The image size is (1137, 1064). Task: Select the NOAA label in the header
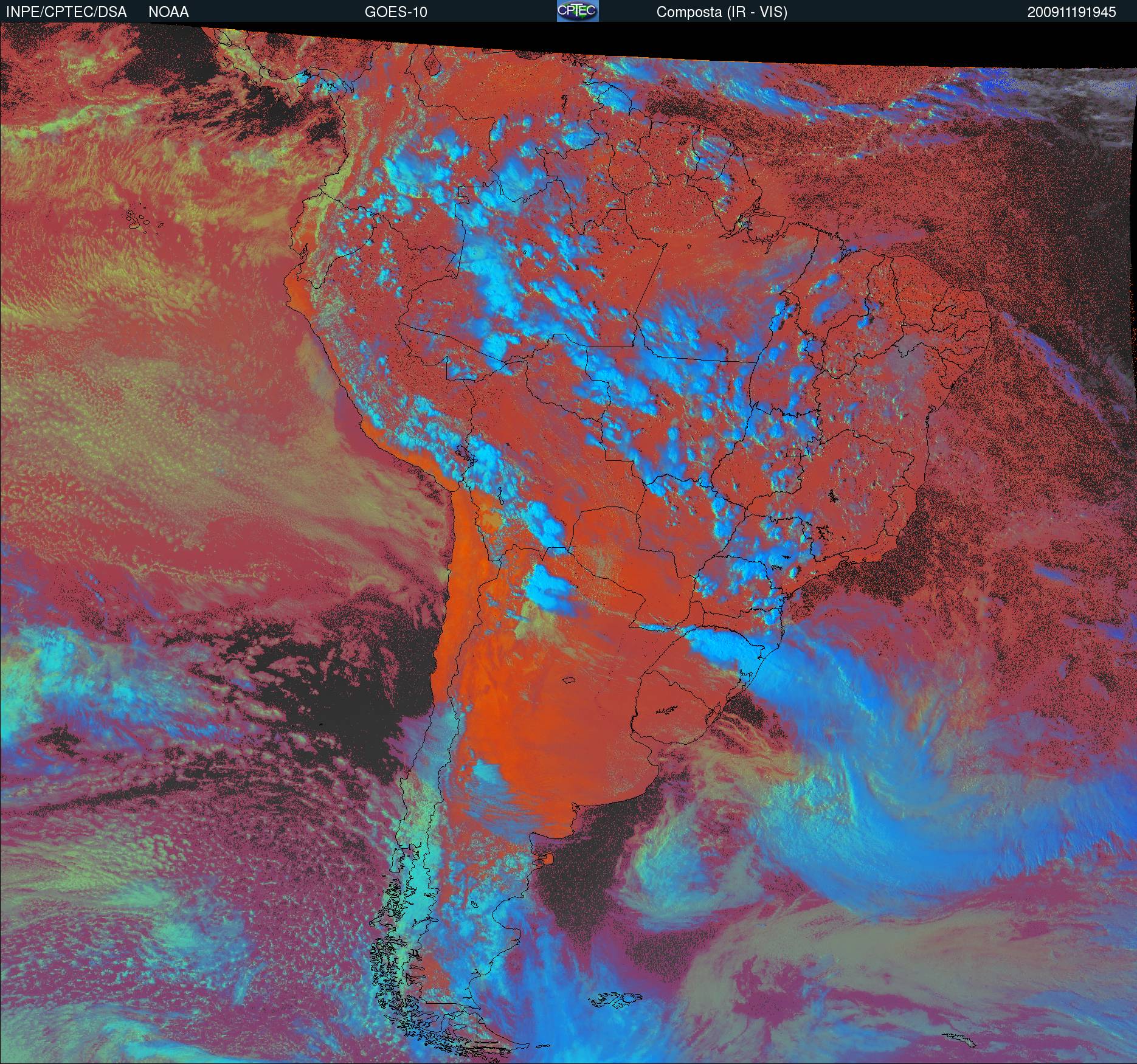point(168,12)
